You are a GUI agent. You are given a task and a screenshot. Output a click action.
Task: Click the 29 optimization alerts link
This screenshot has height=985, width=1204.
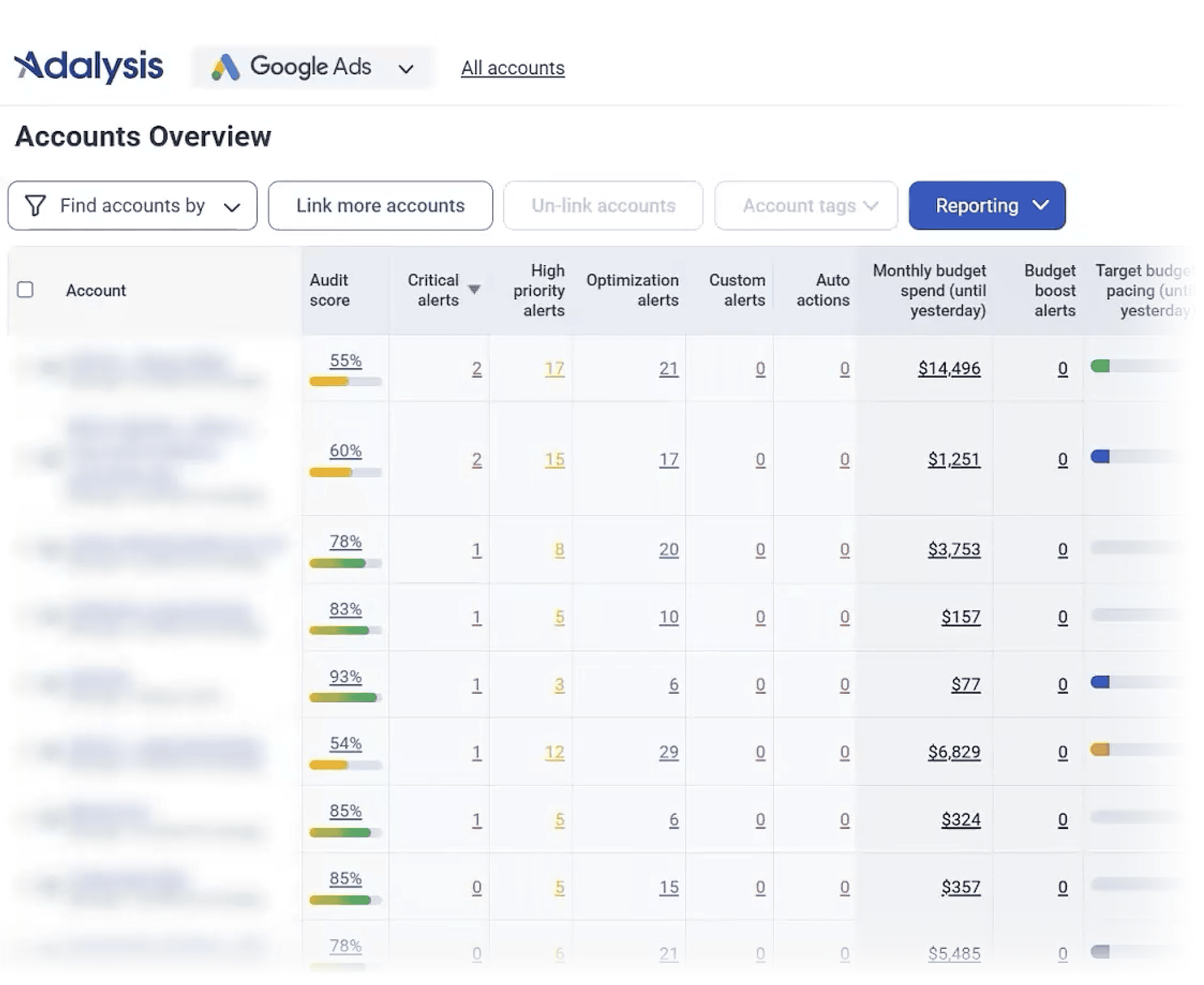click(x=669, y=752)
